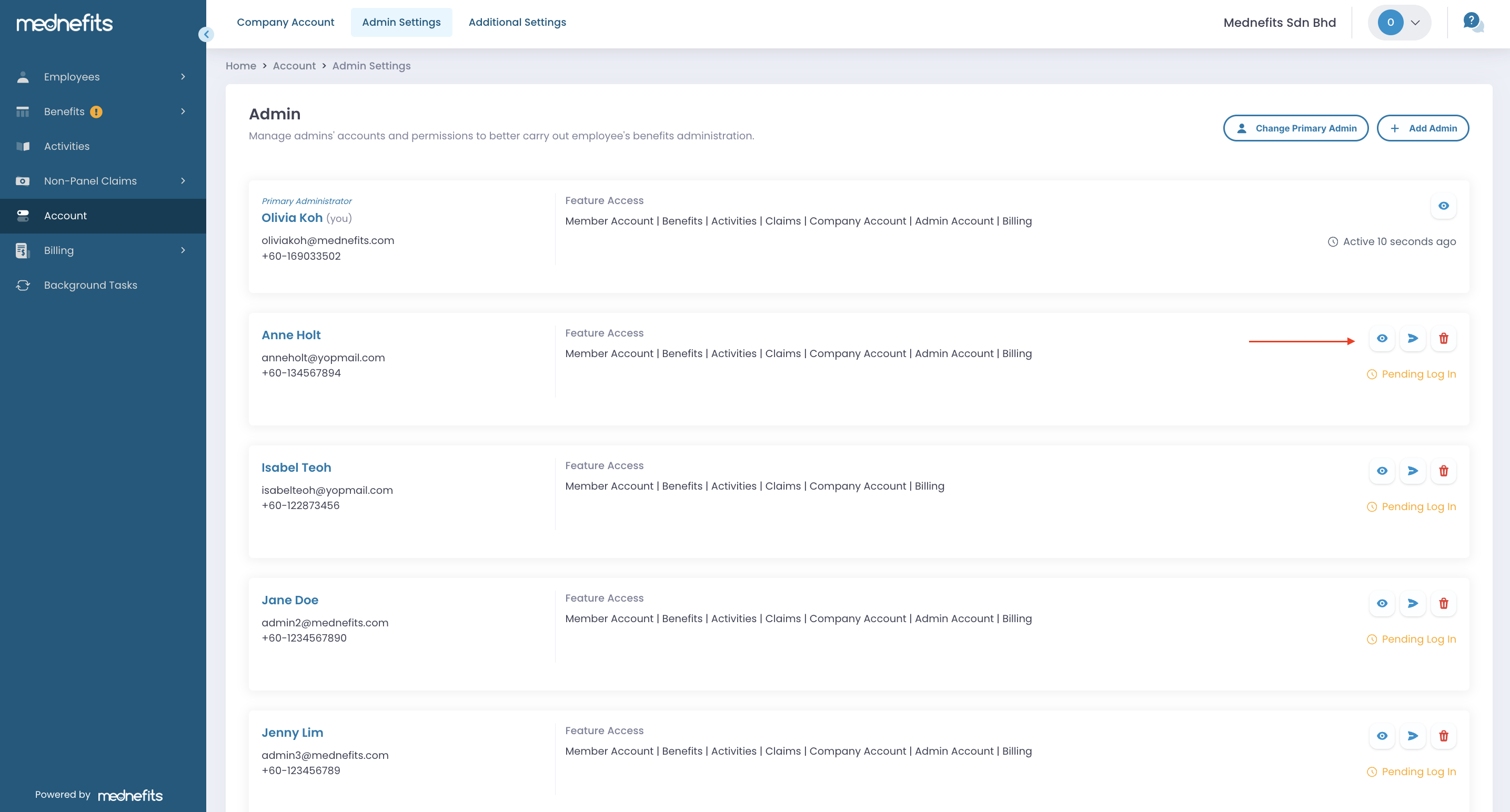Switch to the Company Account tab
Viewport: 1510px width, 812px height.
[285, 22]
